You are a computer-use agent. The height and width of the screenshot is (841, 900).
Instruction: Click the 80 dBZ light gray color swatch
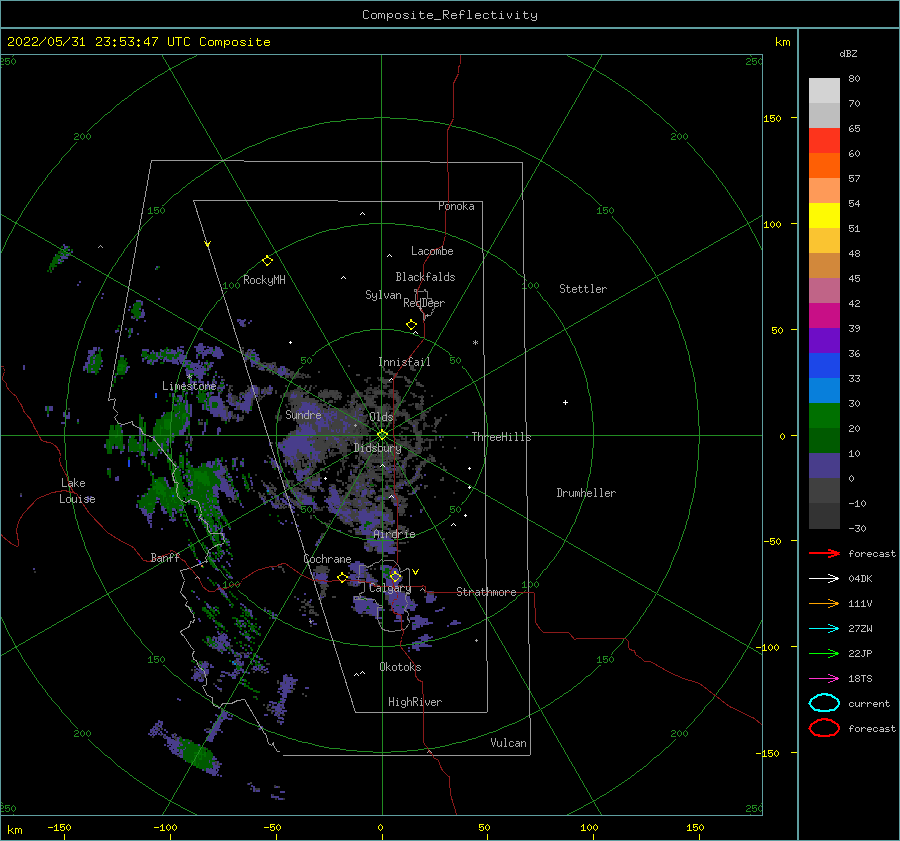(824, 91)
